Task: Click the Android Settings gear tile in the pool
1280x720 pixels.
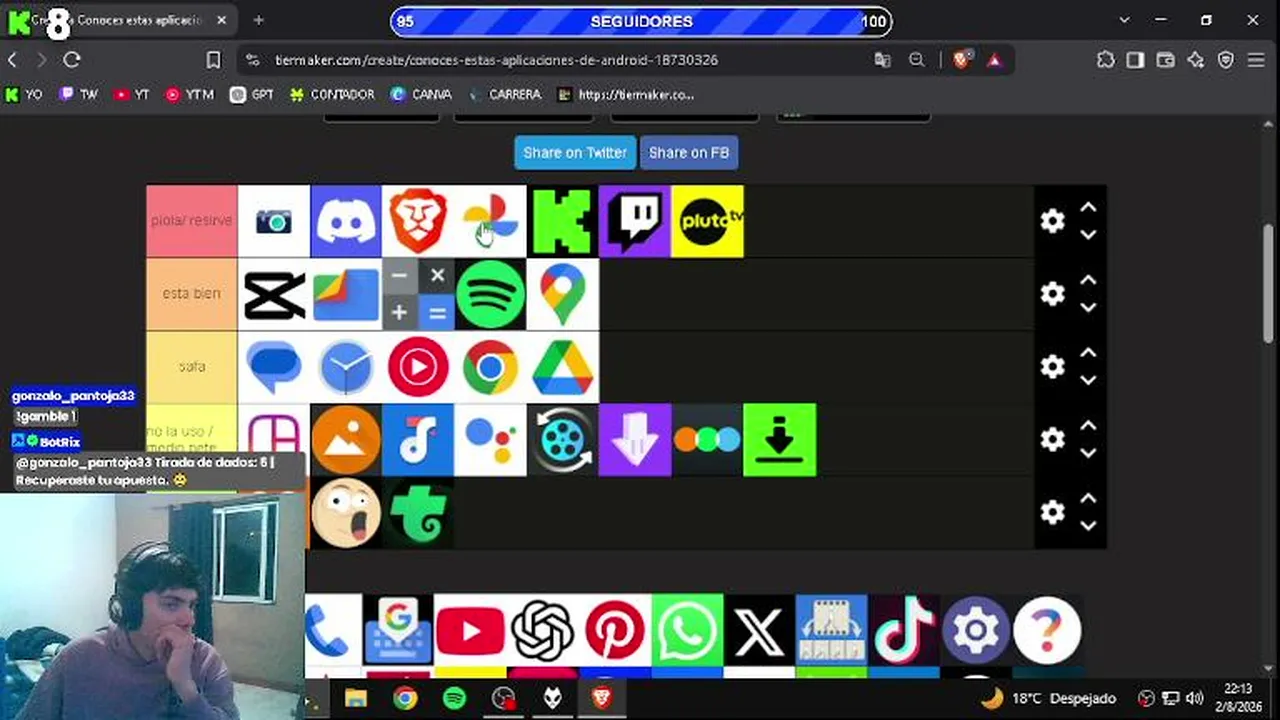Action: (x=976, y=630)
